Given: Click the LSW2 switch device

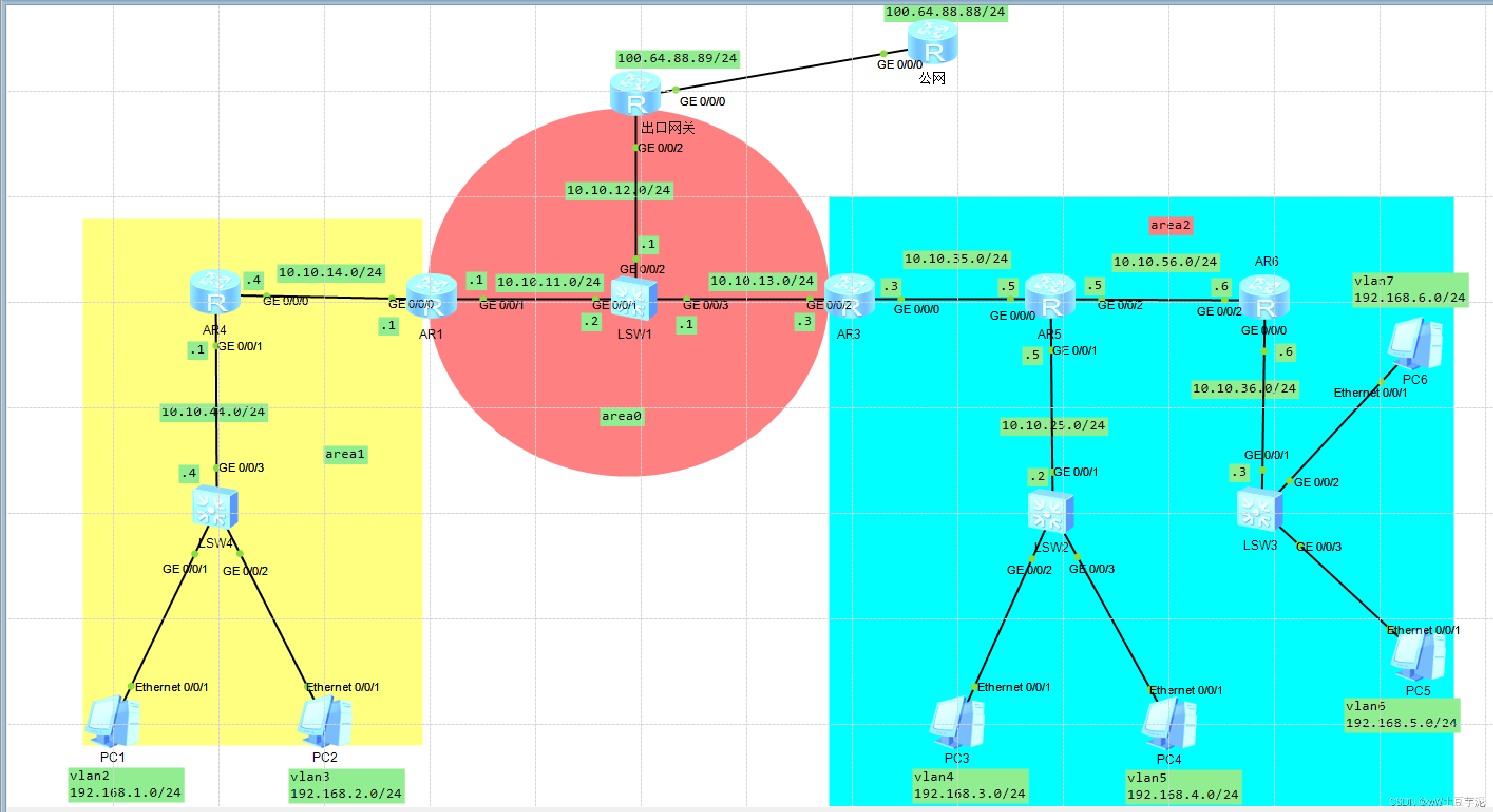Looking at the screenshot, I should click(1050, 512).
